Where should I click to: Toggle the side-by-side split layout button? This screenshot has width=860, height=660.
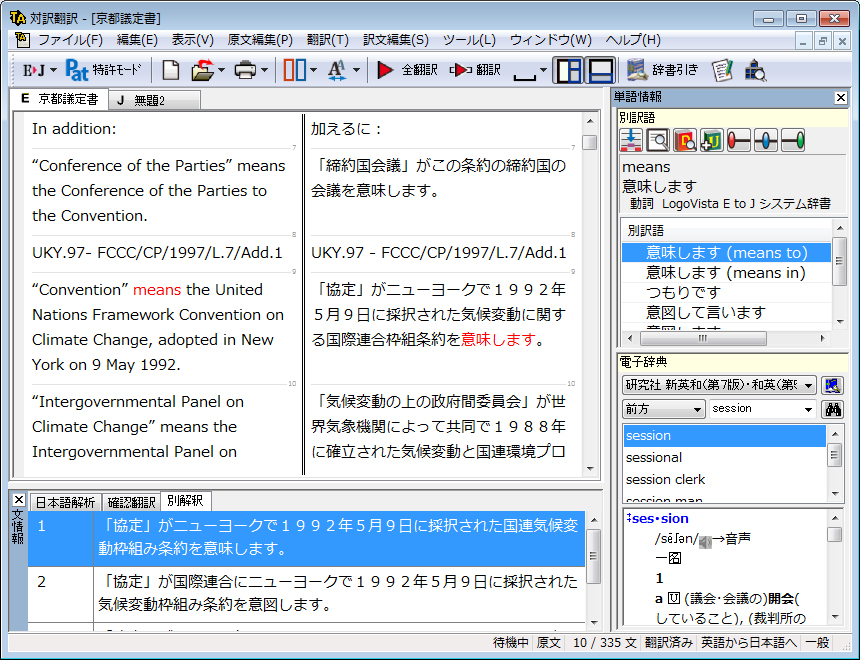(569, 70)
